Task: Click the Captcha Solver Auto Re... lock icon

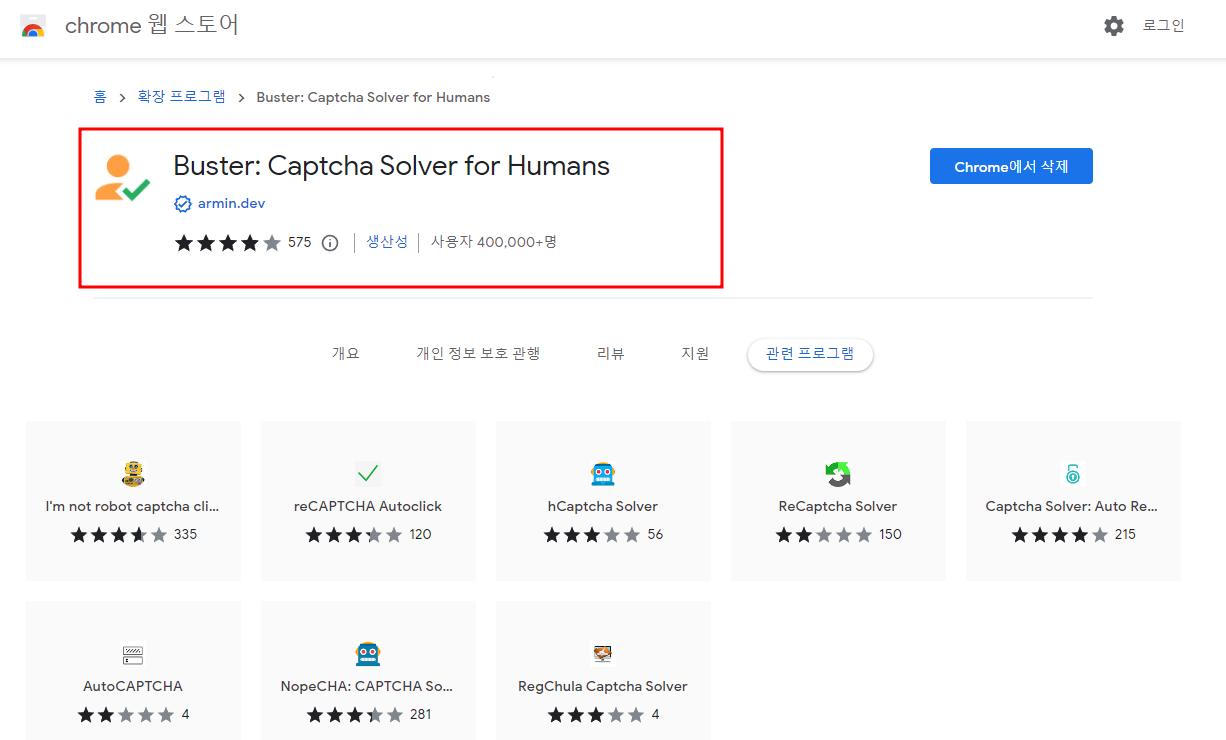Action: tap(1073, 474)
